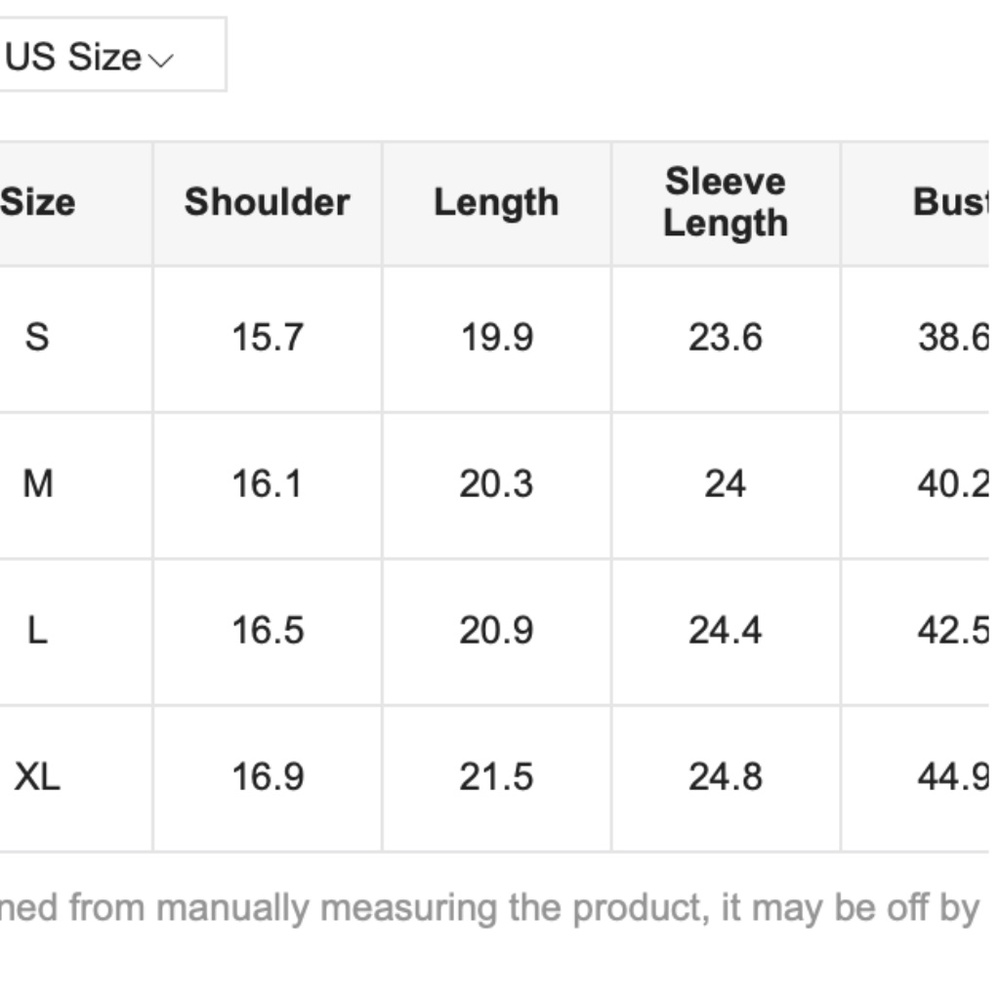Select the Size column header
This screenshot has width=1000, height=1000.
tap(38, 202)
